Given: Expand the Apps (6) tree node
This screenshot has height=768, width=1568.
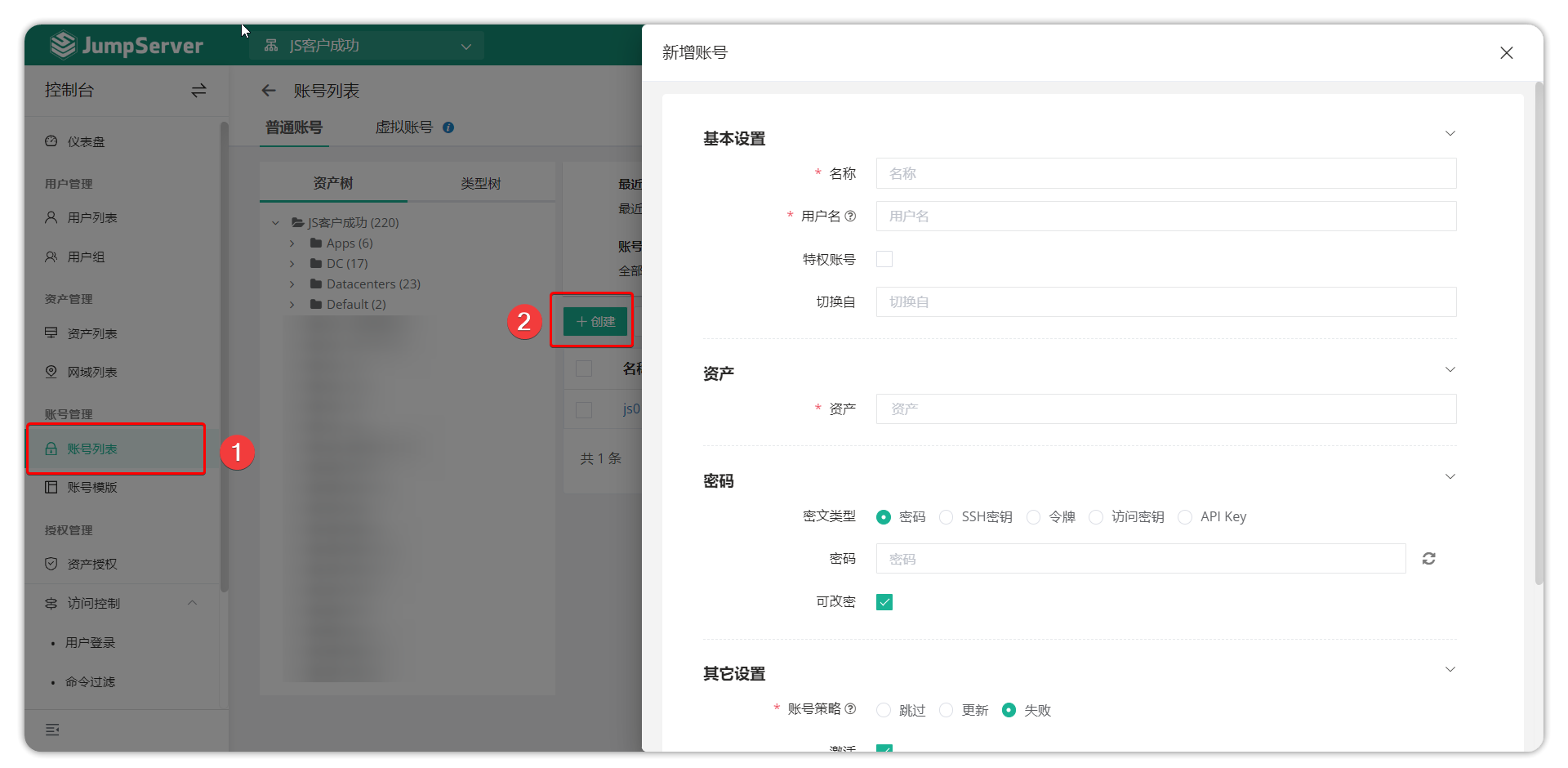Looking at the screenshot, I should (292, 243).
